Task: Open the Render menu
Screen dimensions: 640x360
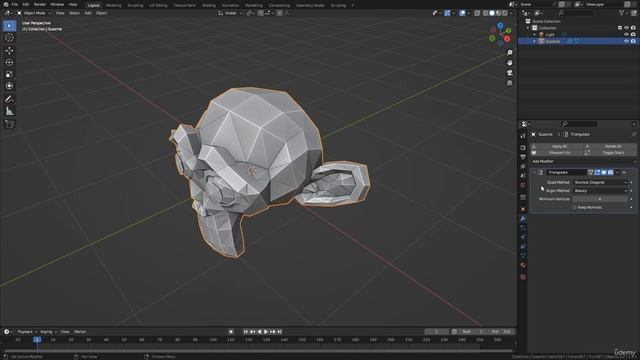Action: tap(40, 4)
